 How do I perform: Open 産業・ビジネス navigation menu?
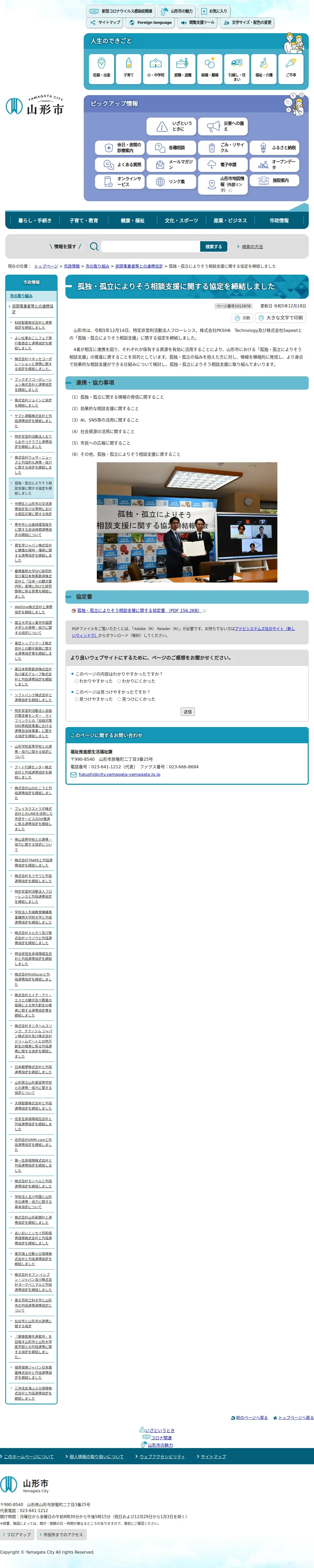point(231,221)
